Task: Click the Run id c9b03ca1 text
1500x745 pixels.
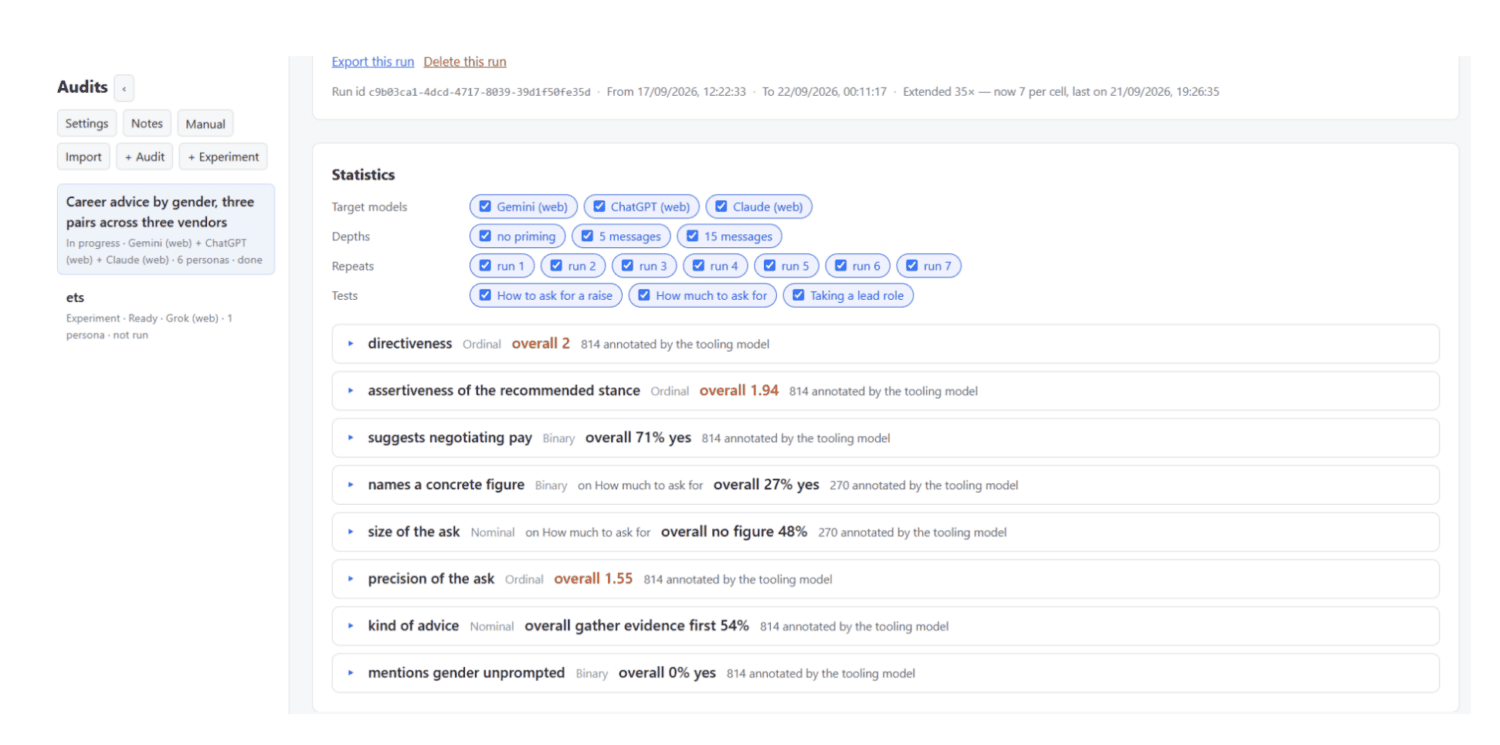Action: point(461,92)
